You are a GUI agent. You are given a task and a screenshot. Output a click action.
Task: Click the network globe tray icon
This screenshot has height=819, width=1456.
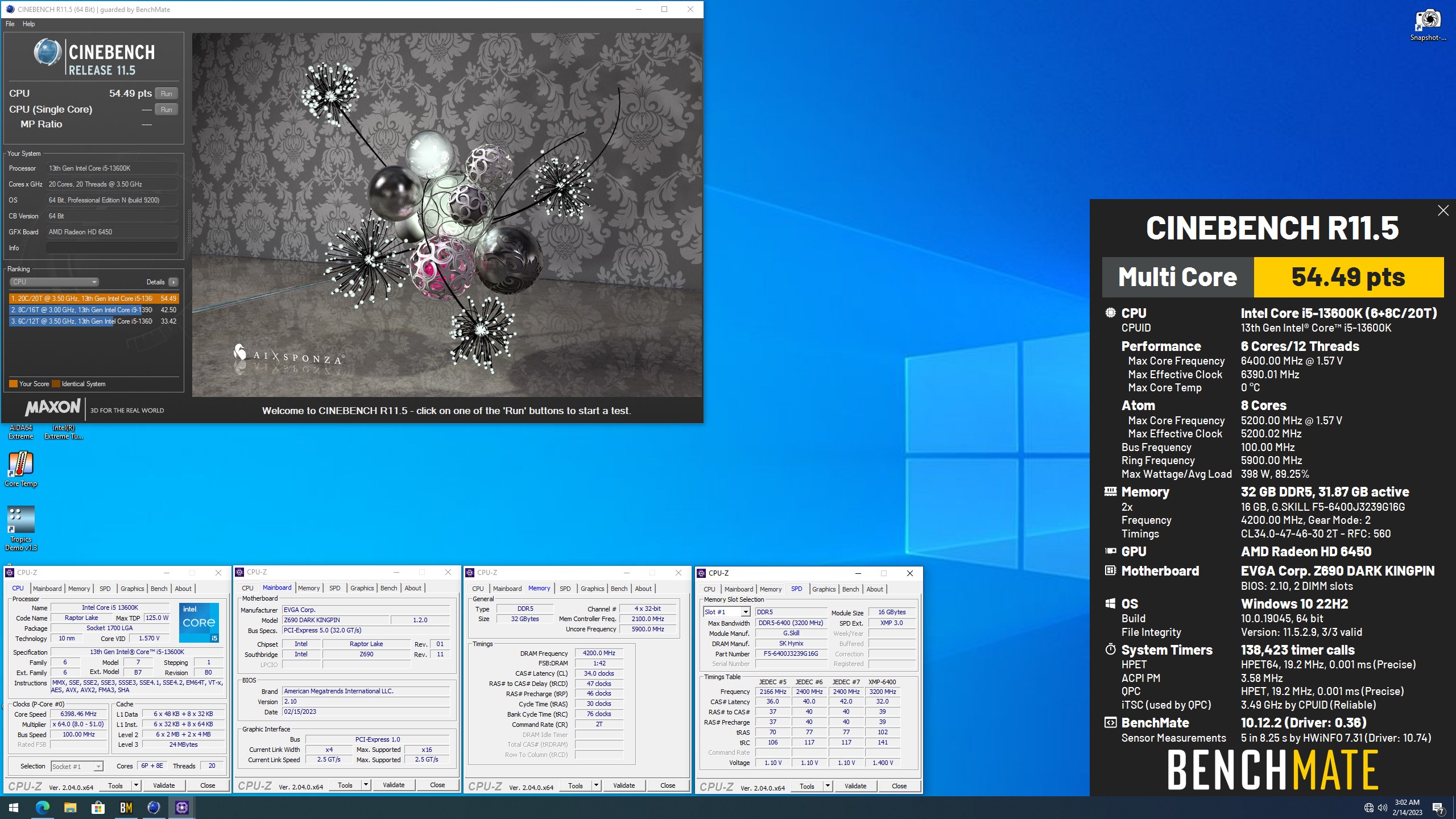[x=1369, y=808]
